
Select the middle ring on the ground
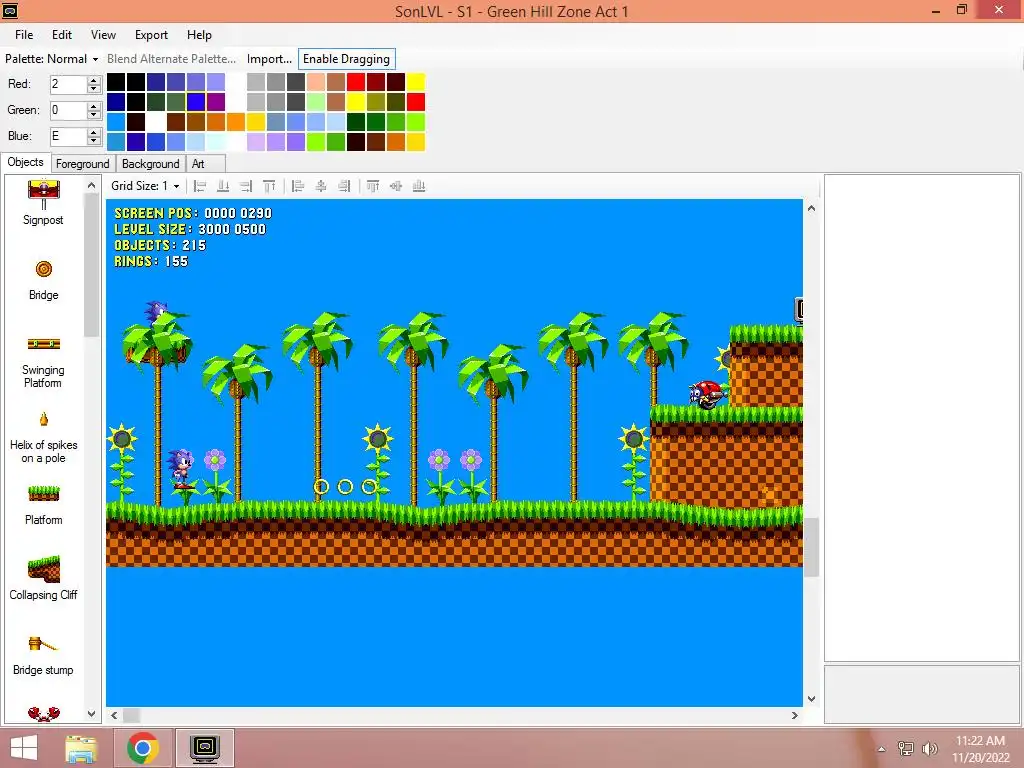[x=345, y=487]
